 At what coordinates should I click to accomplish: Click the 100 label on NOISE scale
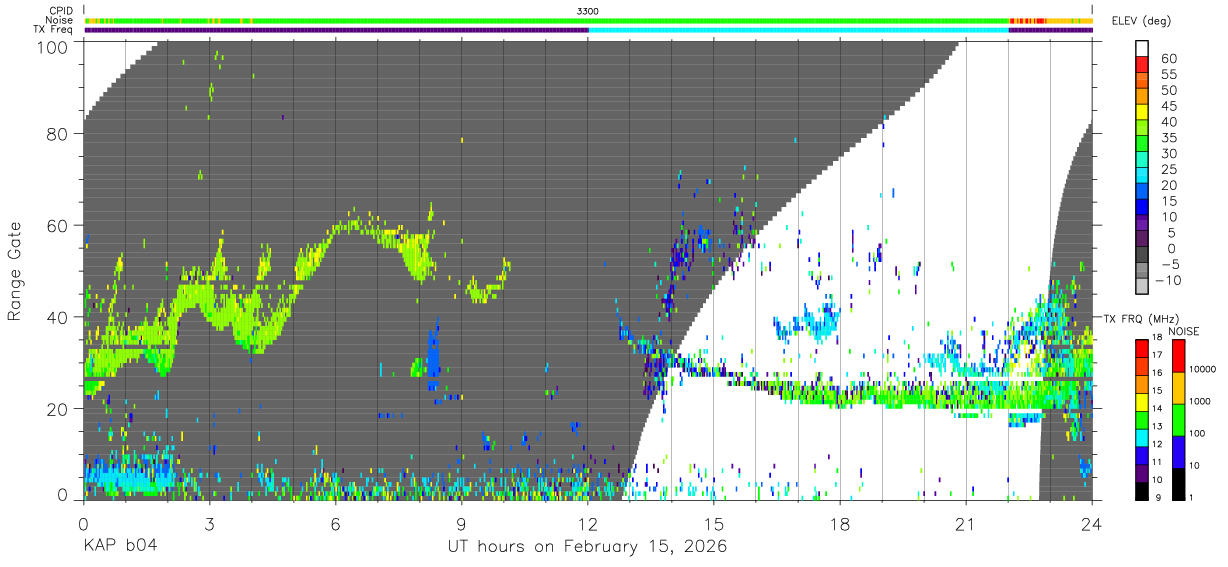pos(1195,434)
